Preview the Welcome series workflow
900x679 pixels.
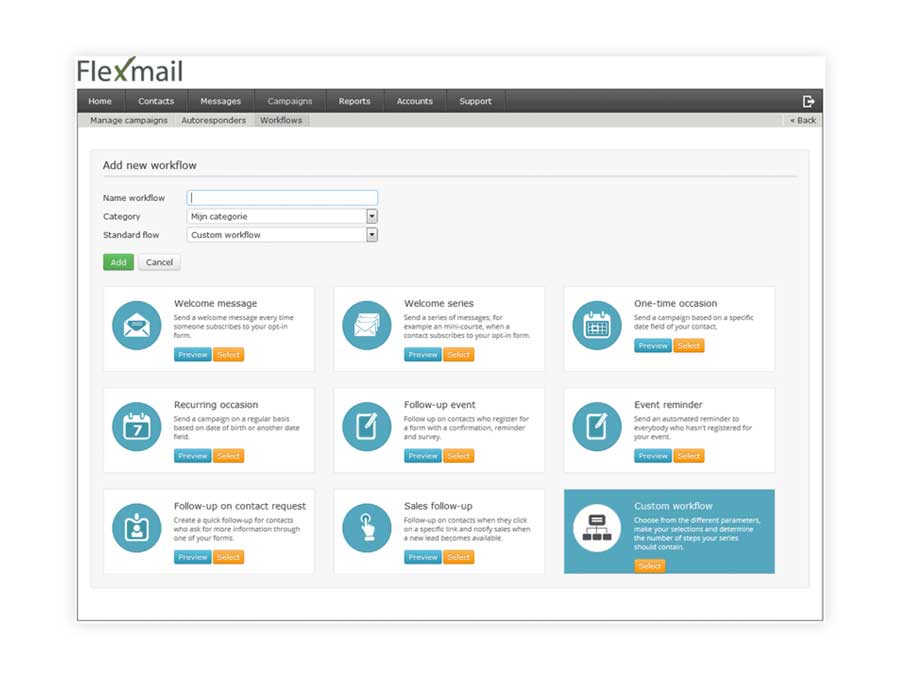[x=423, y=355]
